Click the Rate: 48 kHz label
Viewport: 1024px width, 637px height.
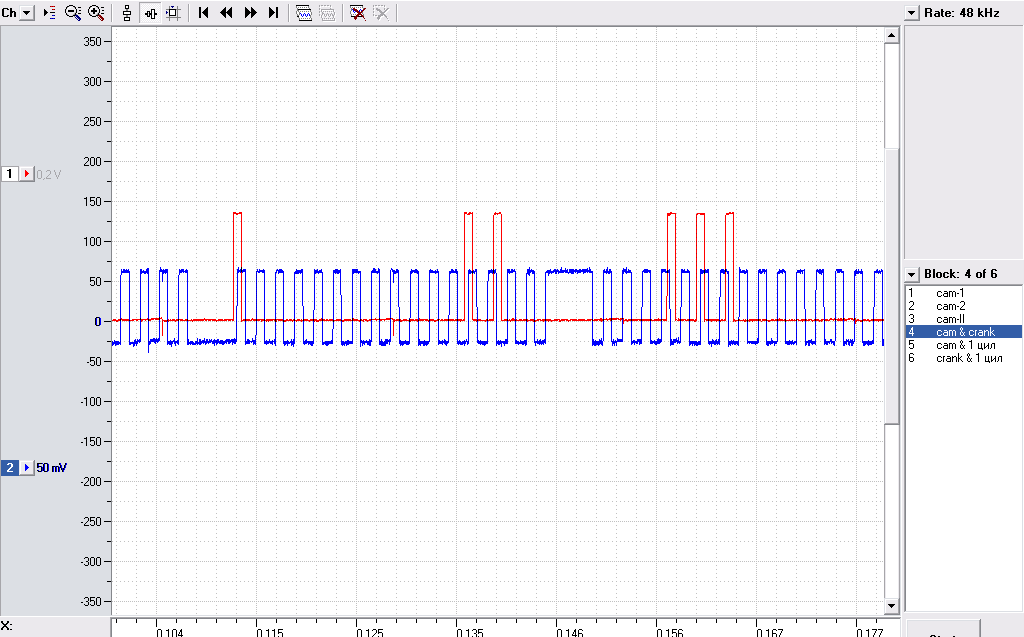point(961,13)
